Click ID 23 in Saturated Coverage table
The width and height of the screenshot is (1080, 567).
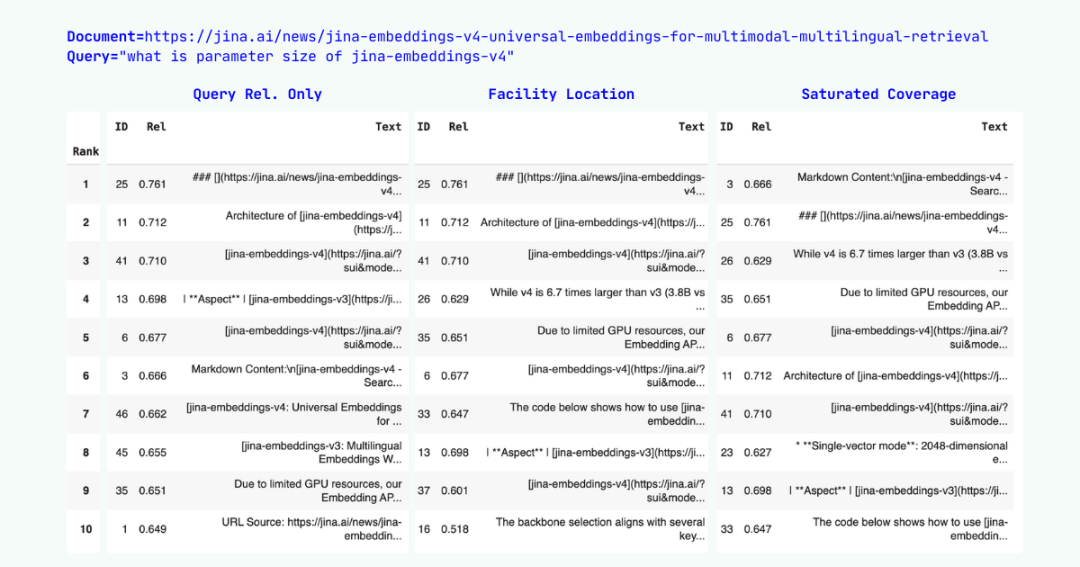pos(727,453)
